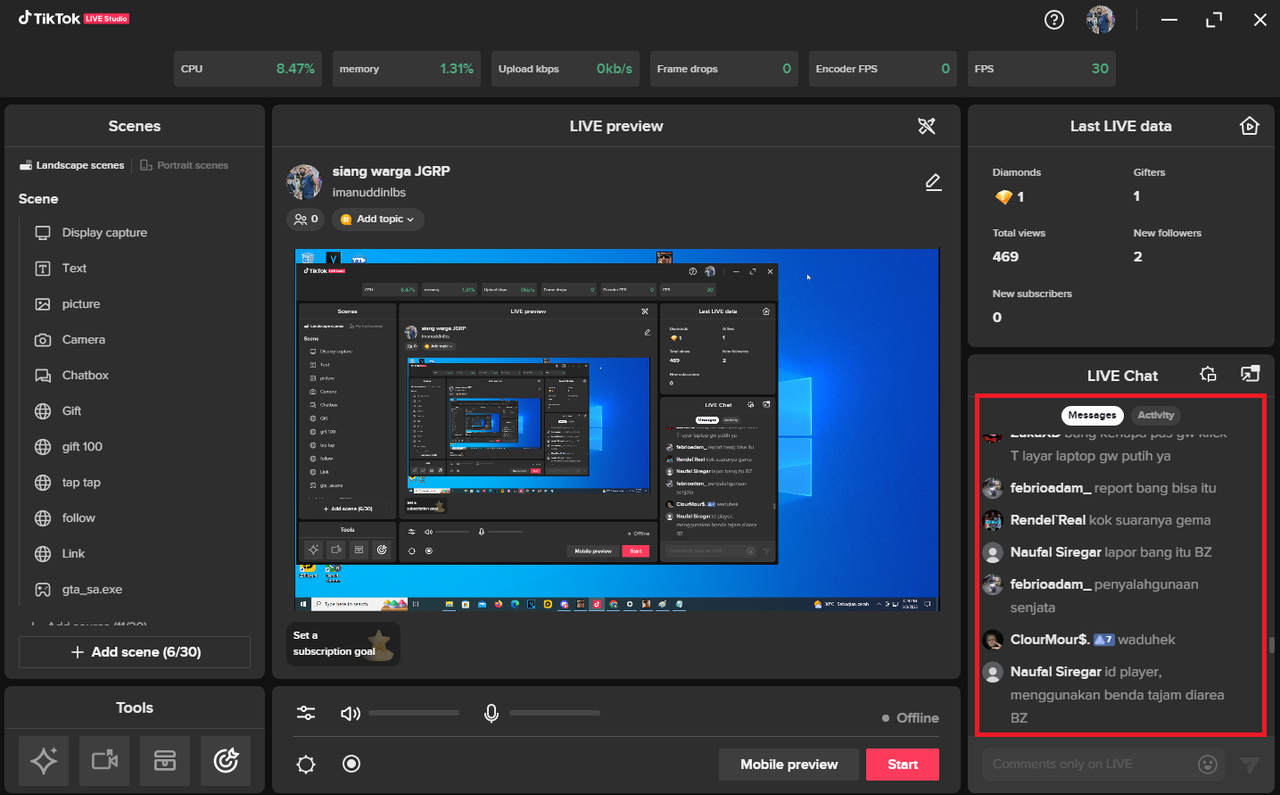This screenshot has width=1280, height=795.
Task: Switch to the Activity chat tab
Action: pyautogui.click(x=1156, y=415)
